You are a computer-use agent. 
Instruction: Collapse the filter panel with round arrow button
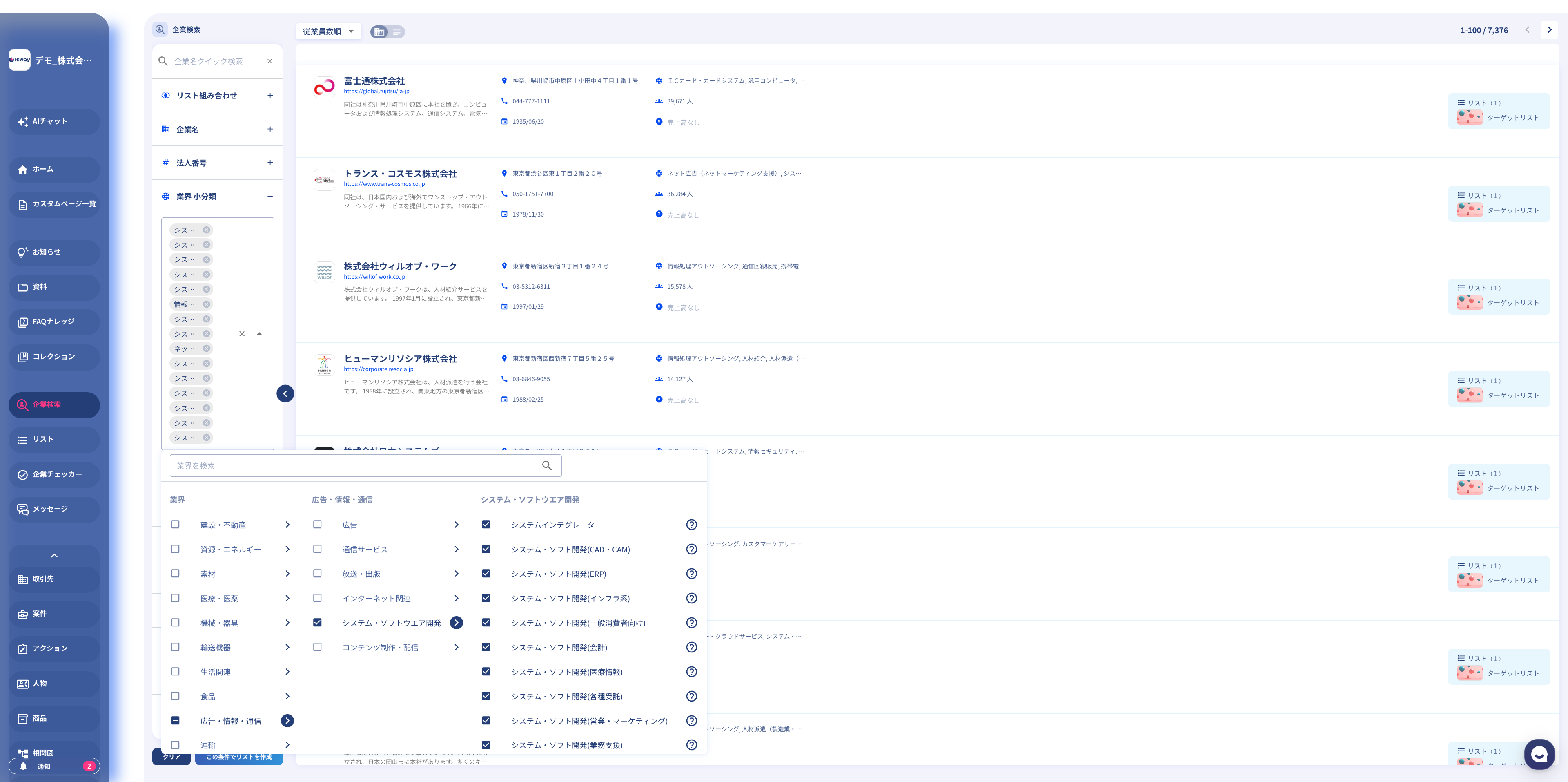(285, 393)
